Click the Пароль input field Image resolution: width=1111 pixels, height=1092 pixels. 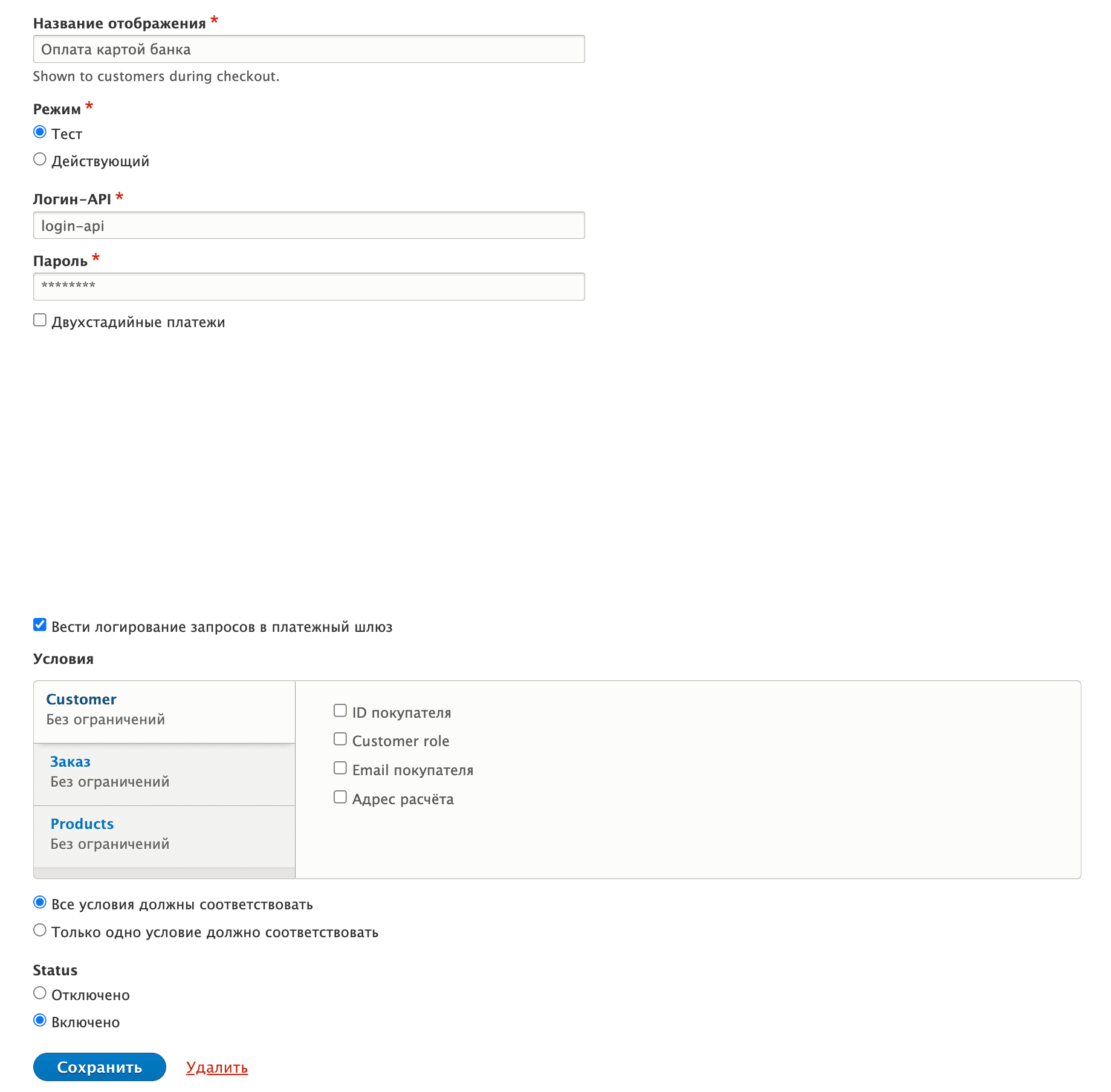[308, 287]
